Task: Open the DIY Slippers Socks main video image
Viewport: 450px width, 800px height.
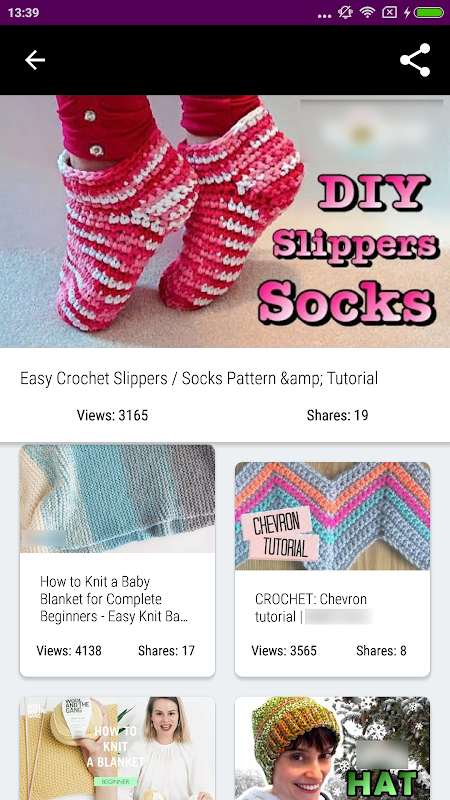Action: (225, 221)
